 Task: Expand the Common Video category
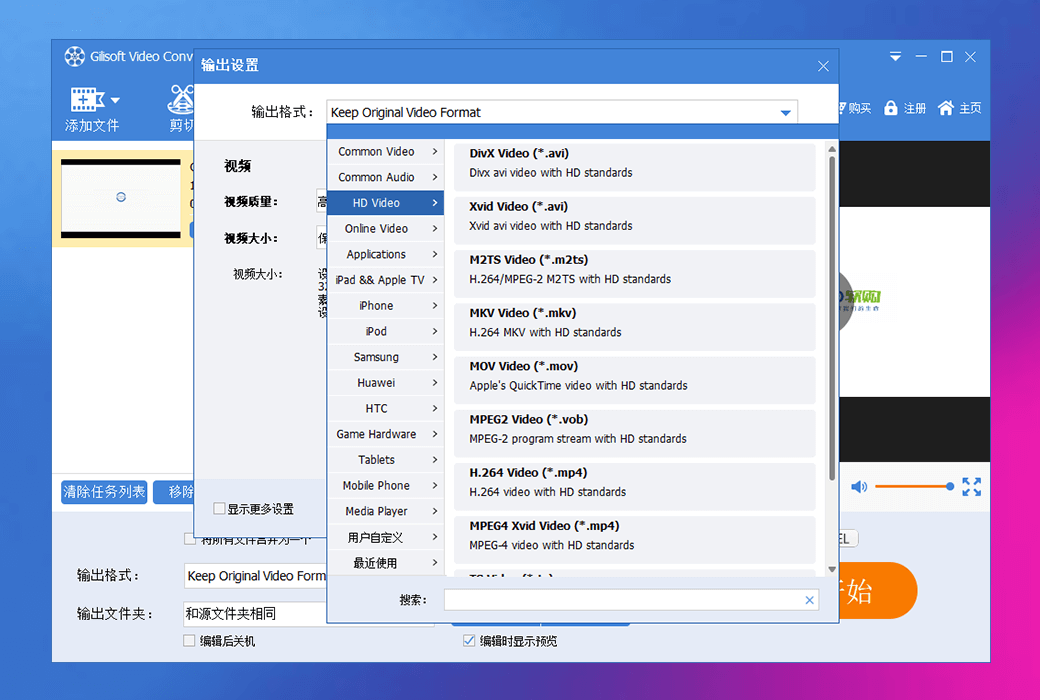coord(385,152)
